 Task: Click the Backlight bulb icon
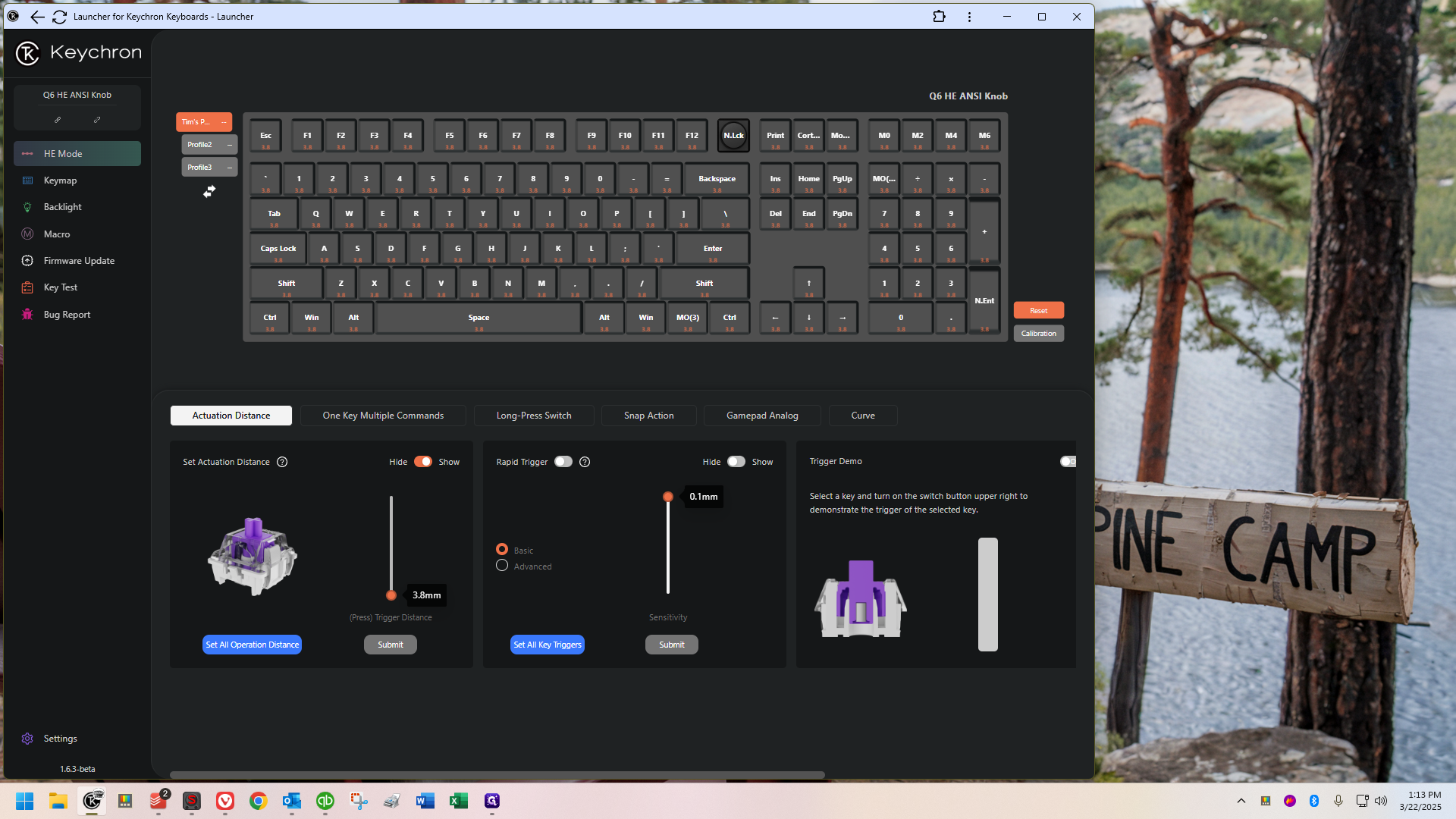(x=28, y=207)
